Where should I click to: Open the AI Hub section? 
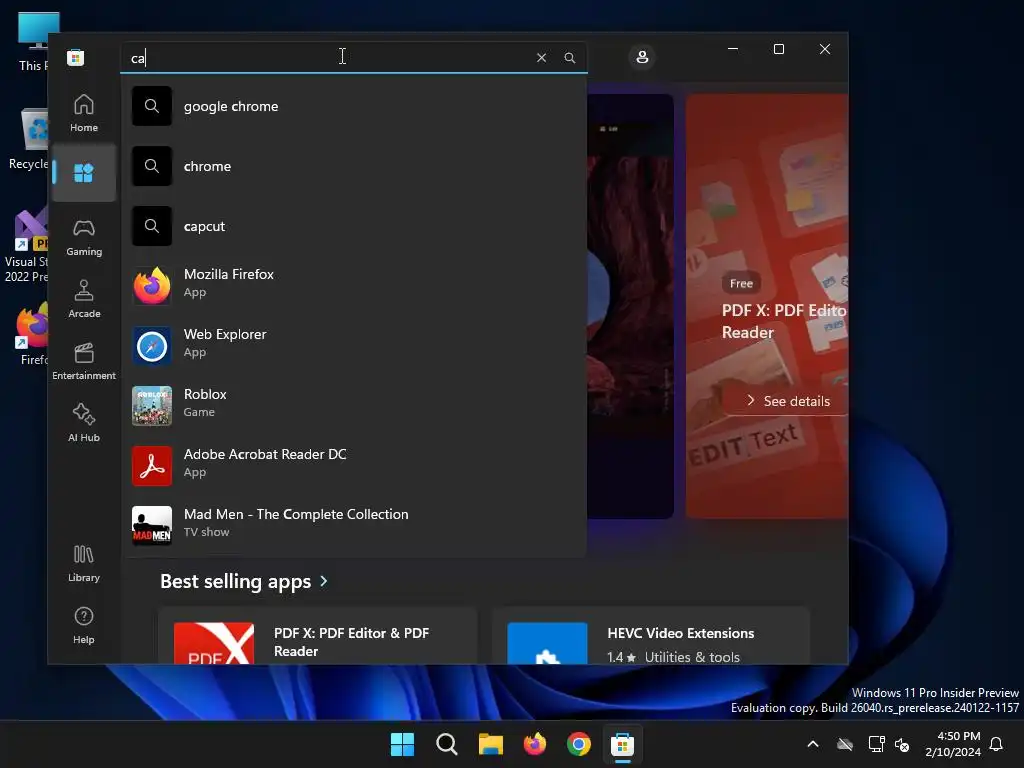pyautogui.click(x=84, y=423)
